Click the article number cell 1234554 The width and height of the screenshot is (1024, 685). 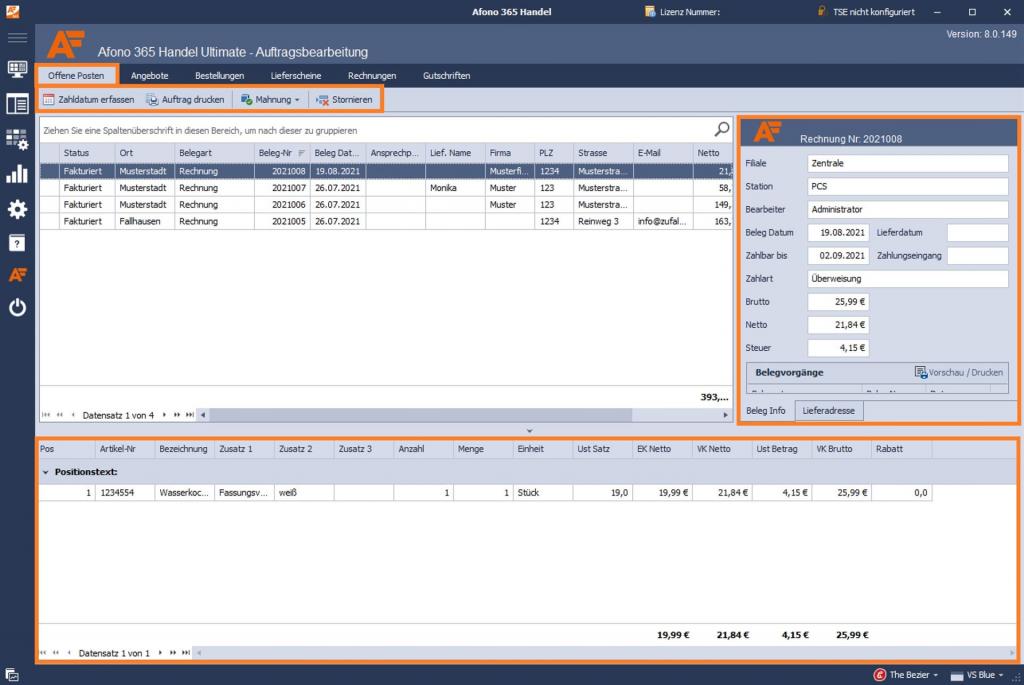pyautogui.click(x=125, y=492)
